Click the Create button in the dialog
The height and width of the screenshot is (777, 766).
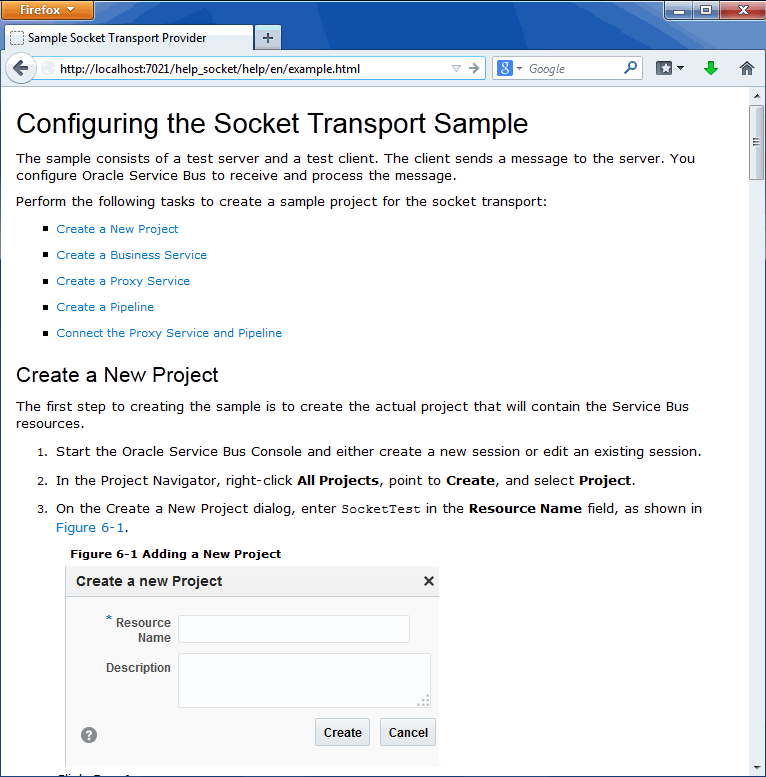[342, 732]
